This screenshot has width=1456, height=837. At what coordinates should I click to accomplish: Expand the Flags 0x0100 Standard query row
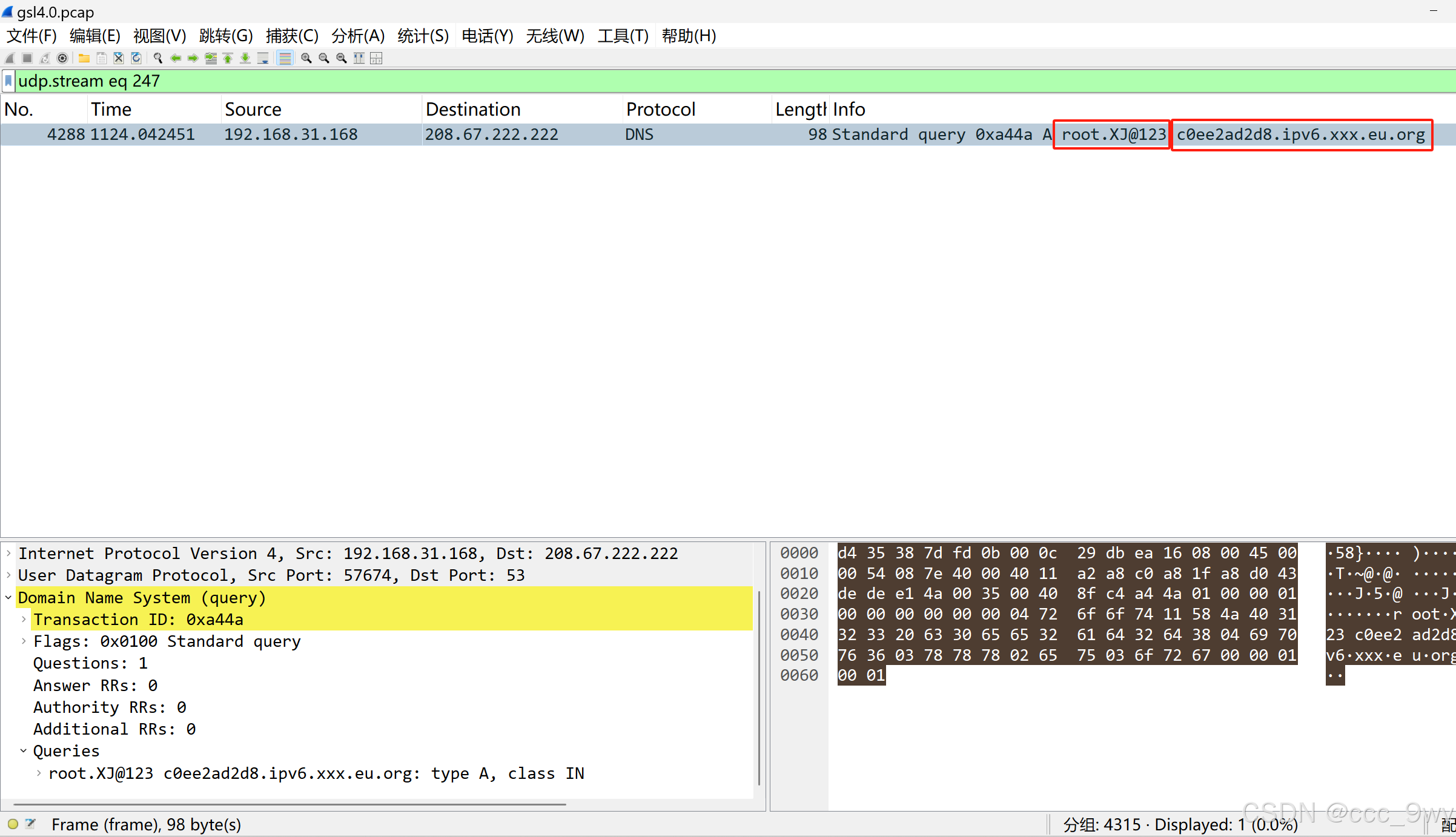(24, 641)
